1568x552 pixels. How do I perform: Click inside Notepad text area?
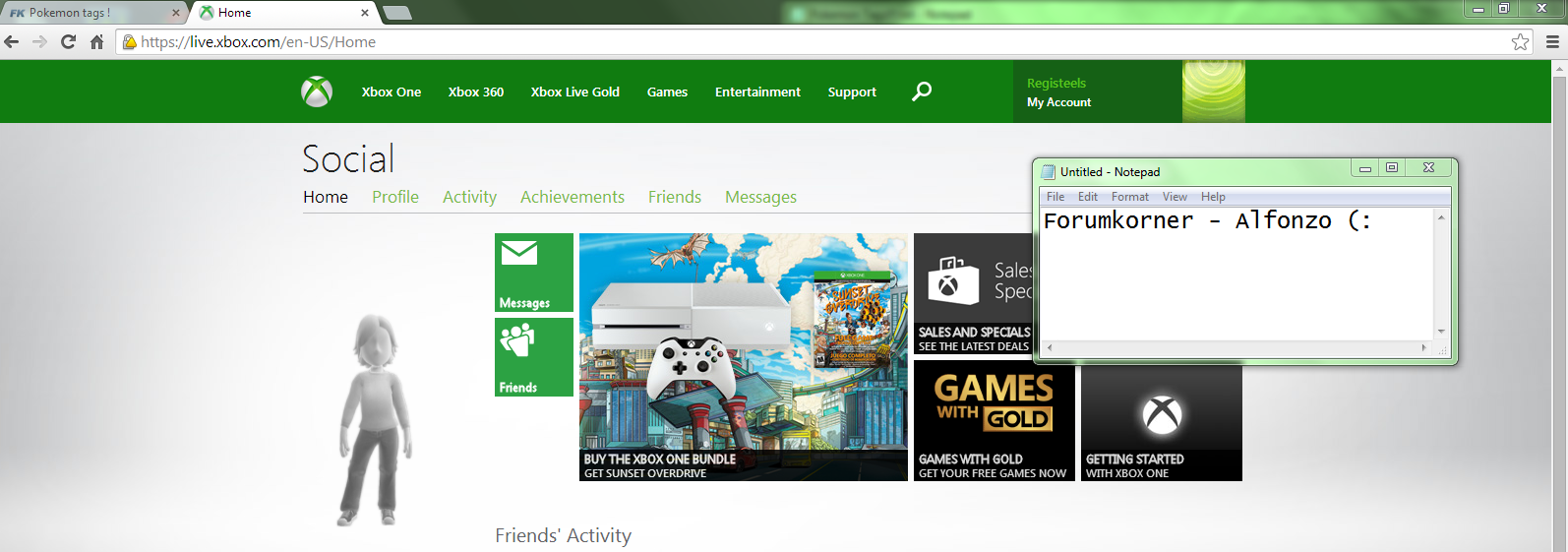click(1237, 274)
